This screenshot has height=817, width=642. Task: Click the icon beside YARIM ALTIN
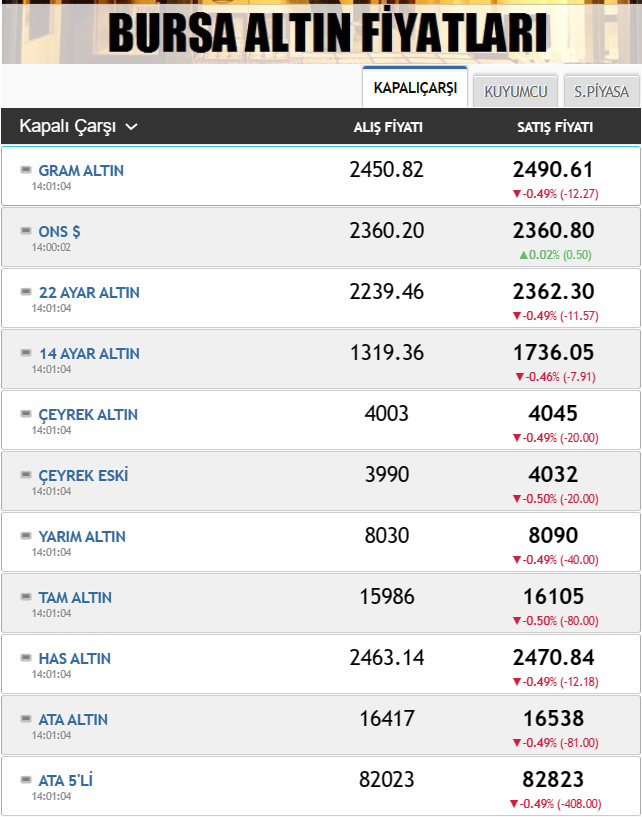[26, 537]
